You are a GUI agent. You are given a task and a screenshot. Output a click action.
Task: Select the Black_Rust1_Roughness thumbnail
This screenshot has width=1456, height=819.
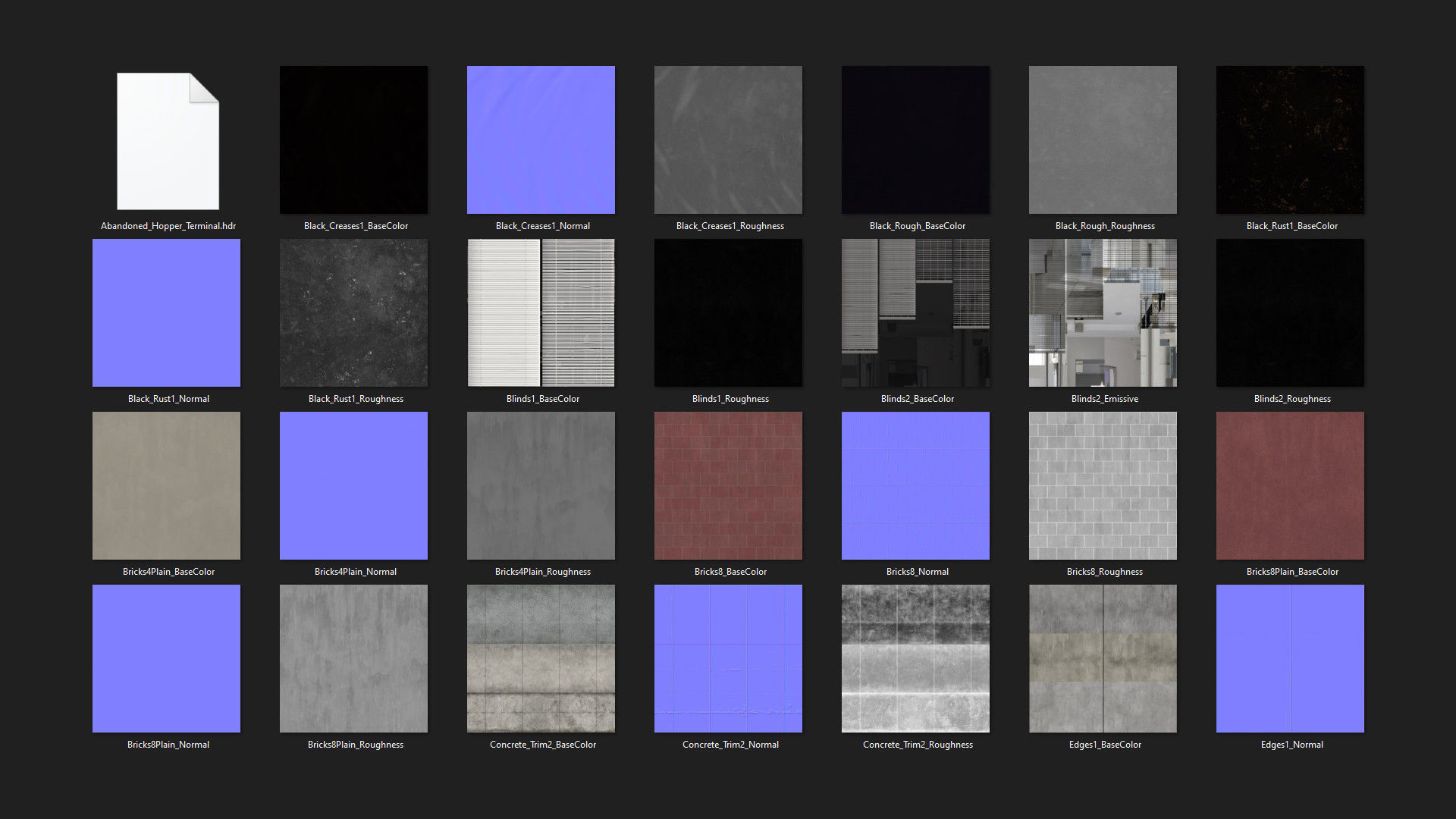(x=353, y=312)
